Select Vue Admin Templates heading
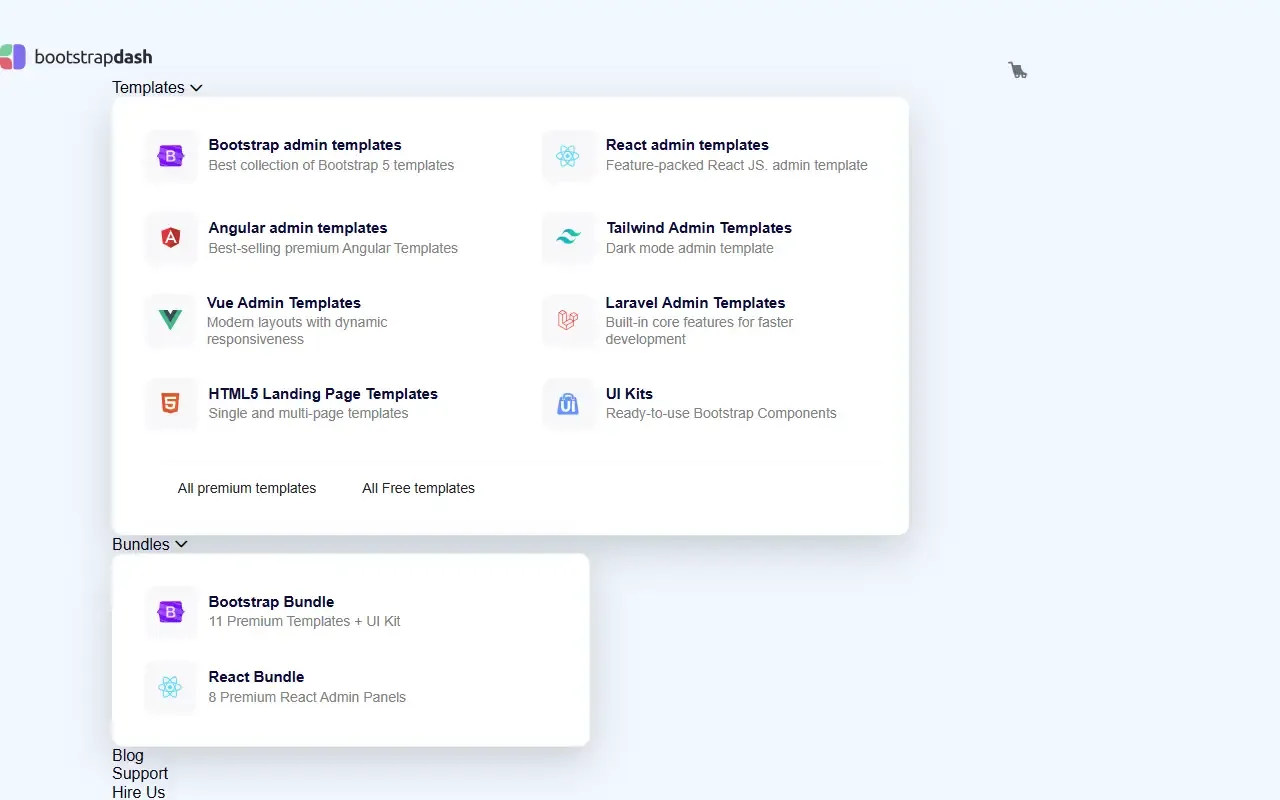This screenshot has width=1280, height=800. (284, 303)
